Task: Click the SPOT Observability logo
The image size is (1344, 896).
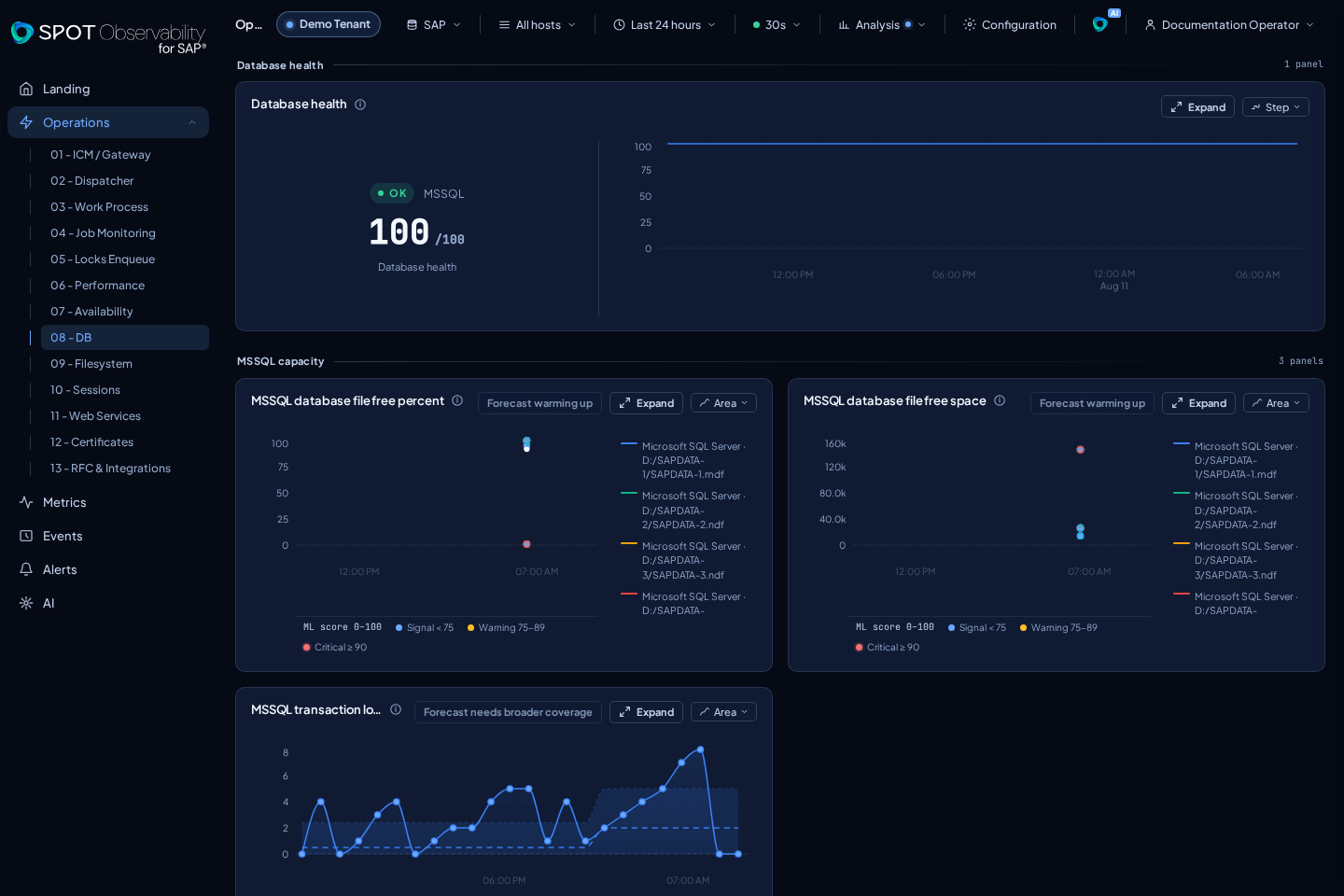Action: tap(108, 37)
